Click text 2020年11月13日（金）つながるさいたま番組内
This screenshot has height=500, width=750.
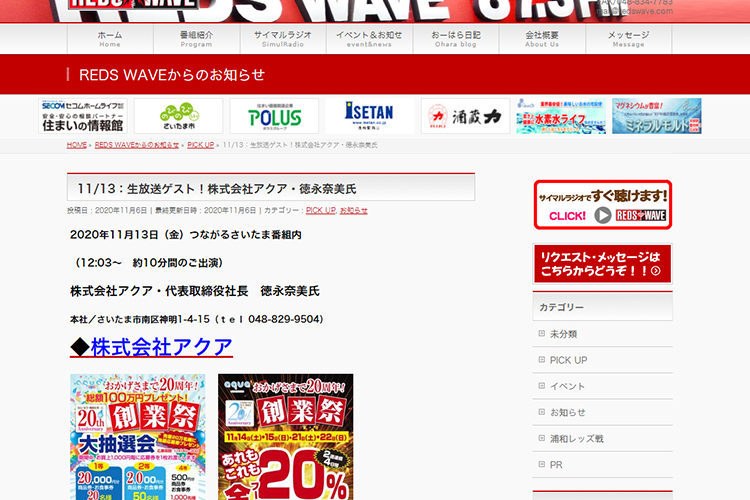(x=186, y=235)
